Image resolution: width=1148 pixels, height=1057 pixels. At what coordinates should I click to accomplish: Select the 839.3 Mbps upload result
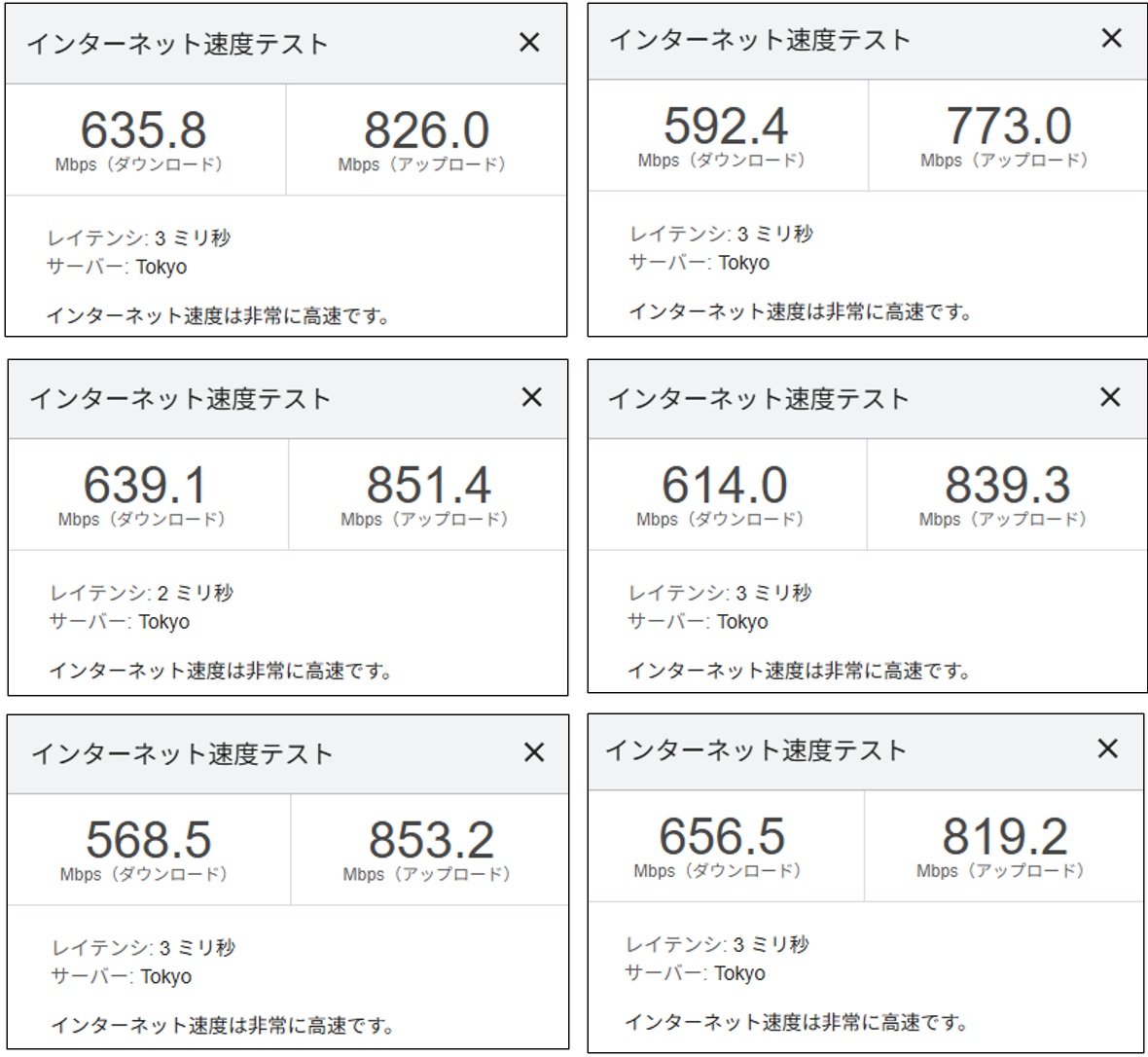[x=1007, y=486]
